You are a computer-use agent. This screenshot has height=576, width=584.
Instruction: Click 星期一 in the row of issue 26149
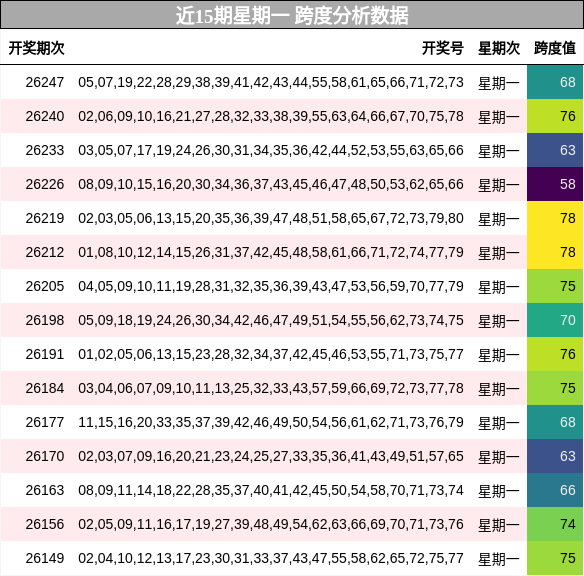[x=499, y=559]
